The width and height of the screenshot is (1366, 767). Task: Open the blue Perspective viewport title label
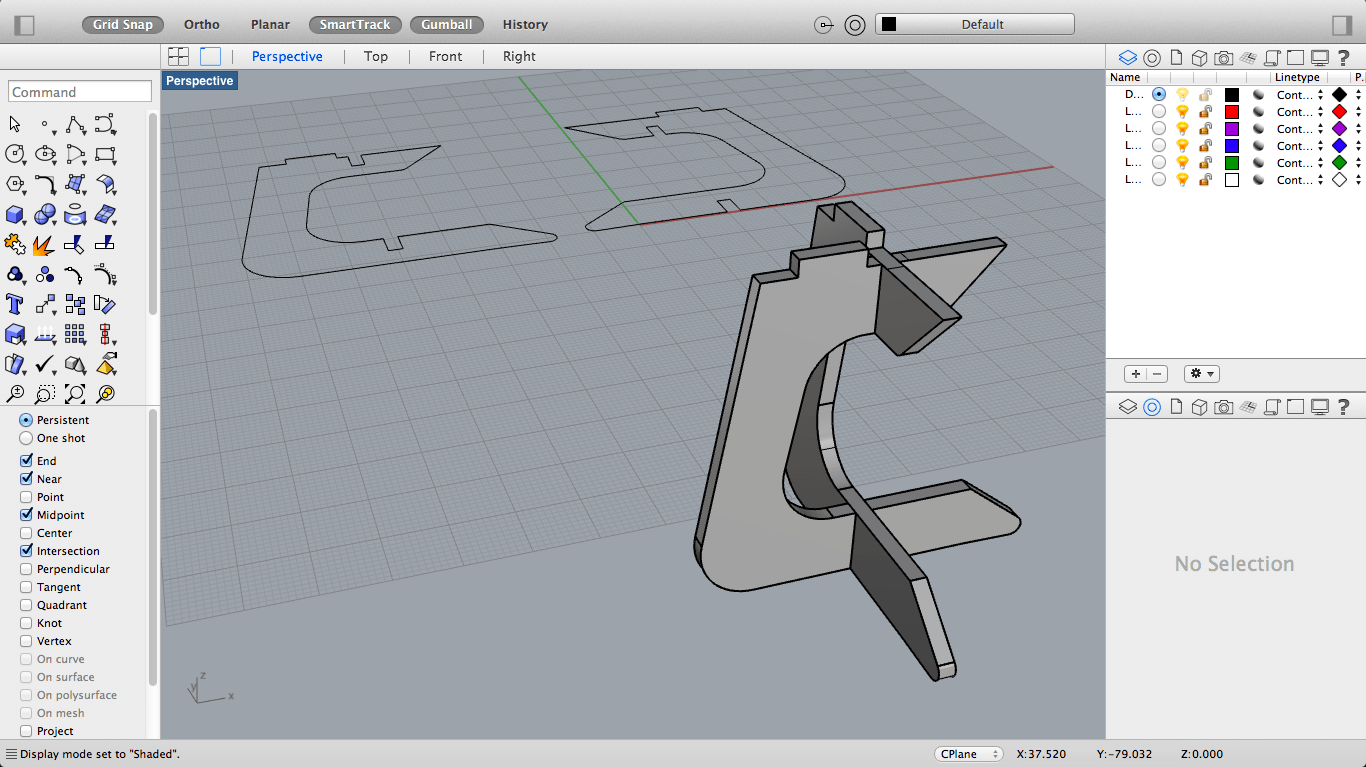click(x=200, y=81)
